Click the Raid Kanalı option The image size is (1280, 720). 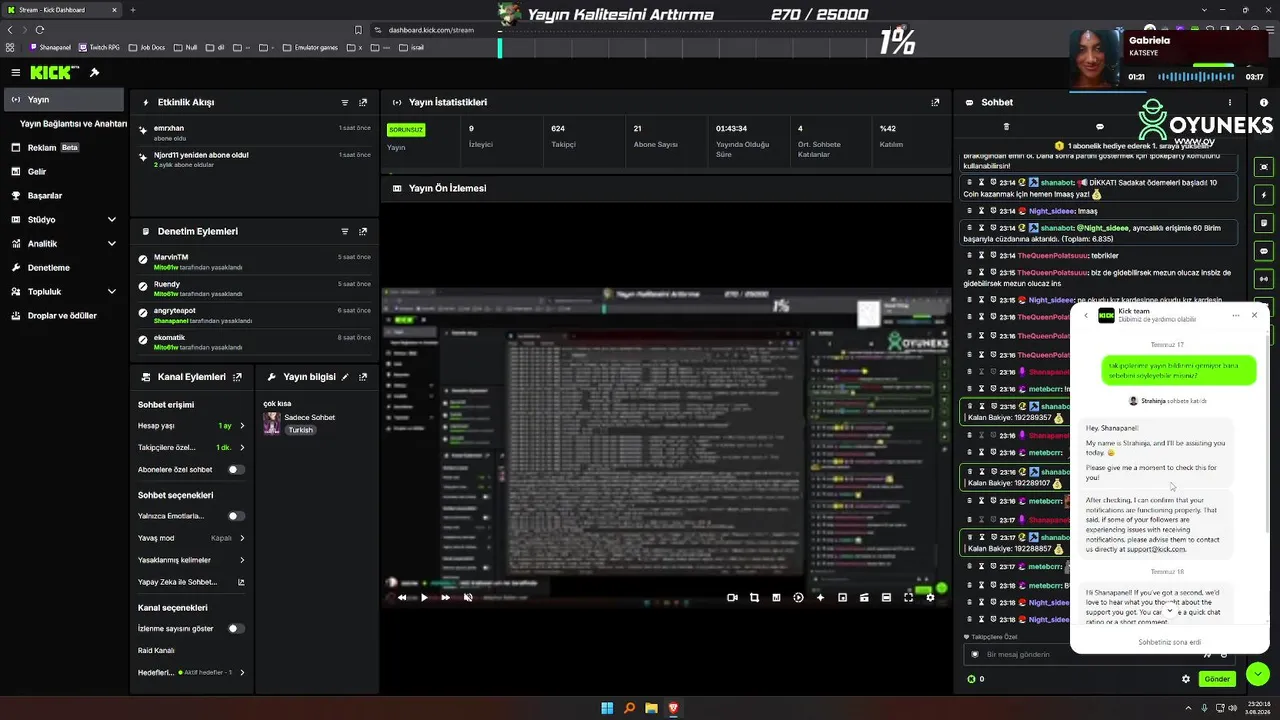coord(156,650)
